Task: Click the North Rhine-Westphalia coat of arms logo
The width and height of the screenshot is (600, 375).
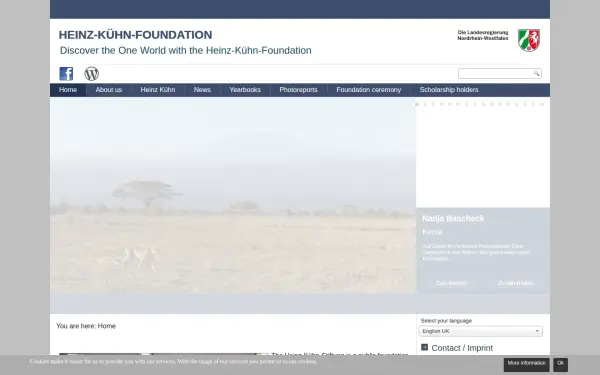Action: [529, 40]
